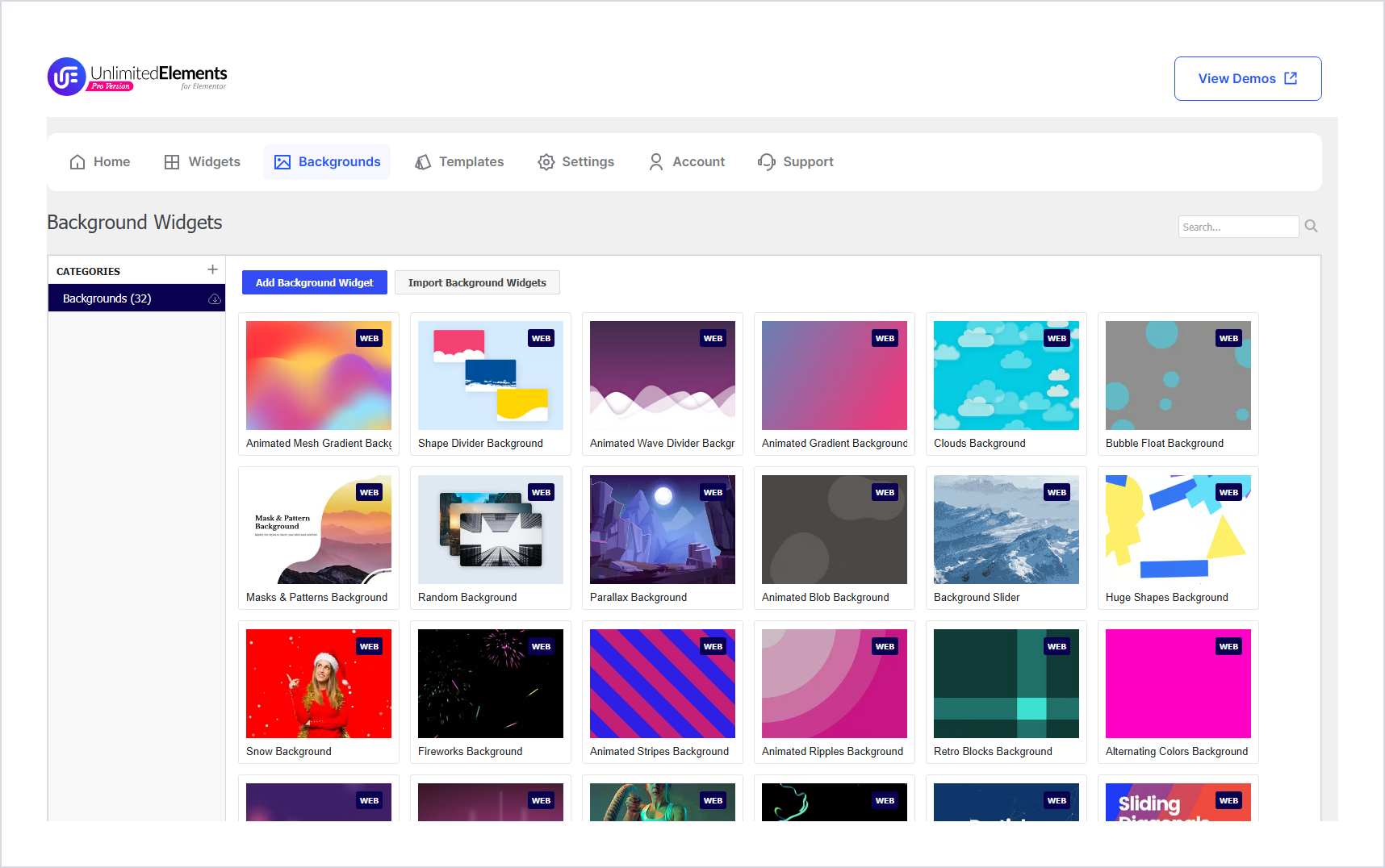The image size is (1385, 868).
Task: Click WEB badge on Parallax Background
Action: pos(713,493)
